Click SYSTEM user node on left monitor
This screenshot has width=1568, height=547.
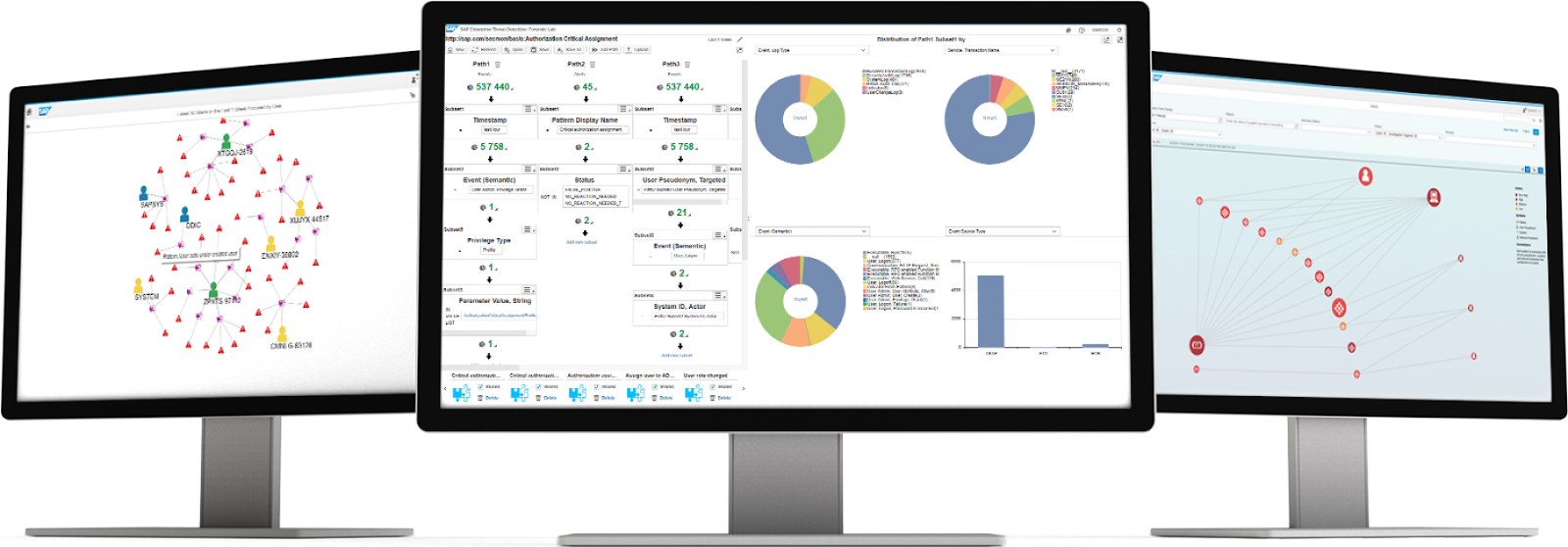coord(139,286)
